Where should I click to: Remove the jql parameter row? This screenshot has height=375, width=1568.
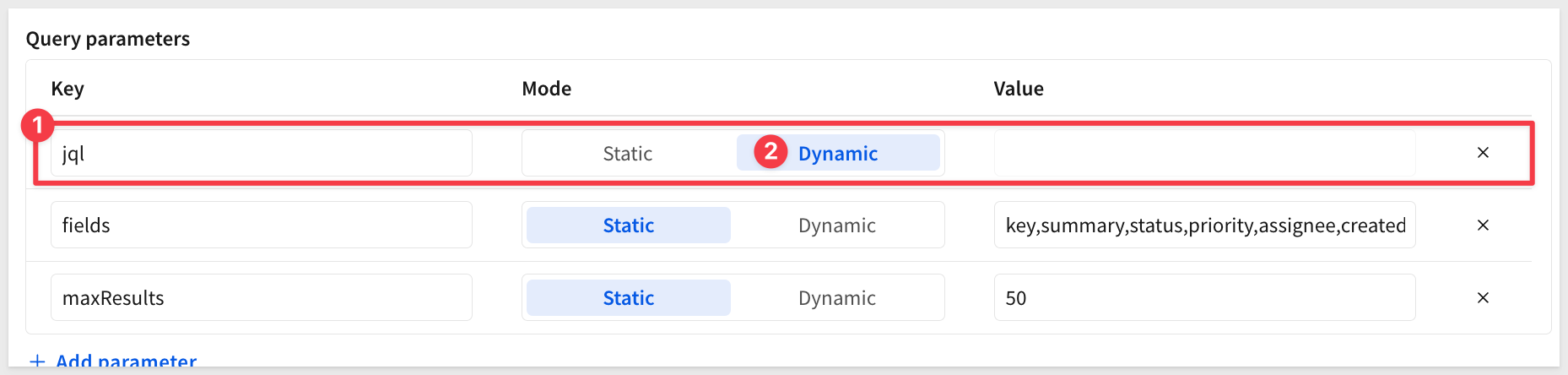(1483, 153)
